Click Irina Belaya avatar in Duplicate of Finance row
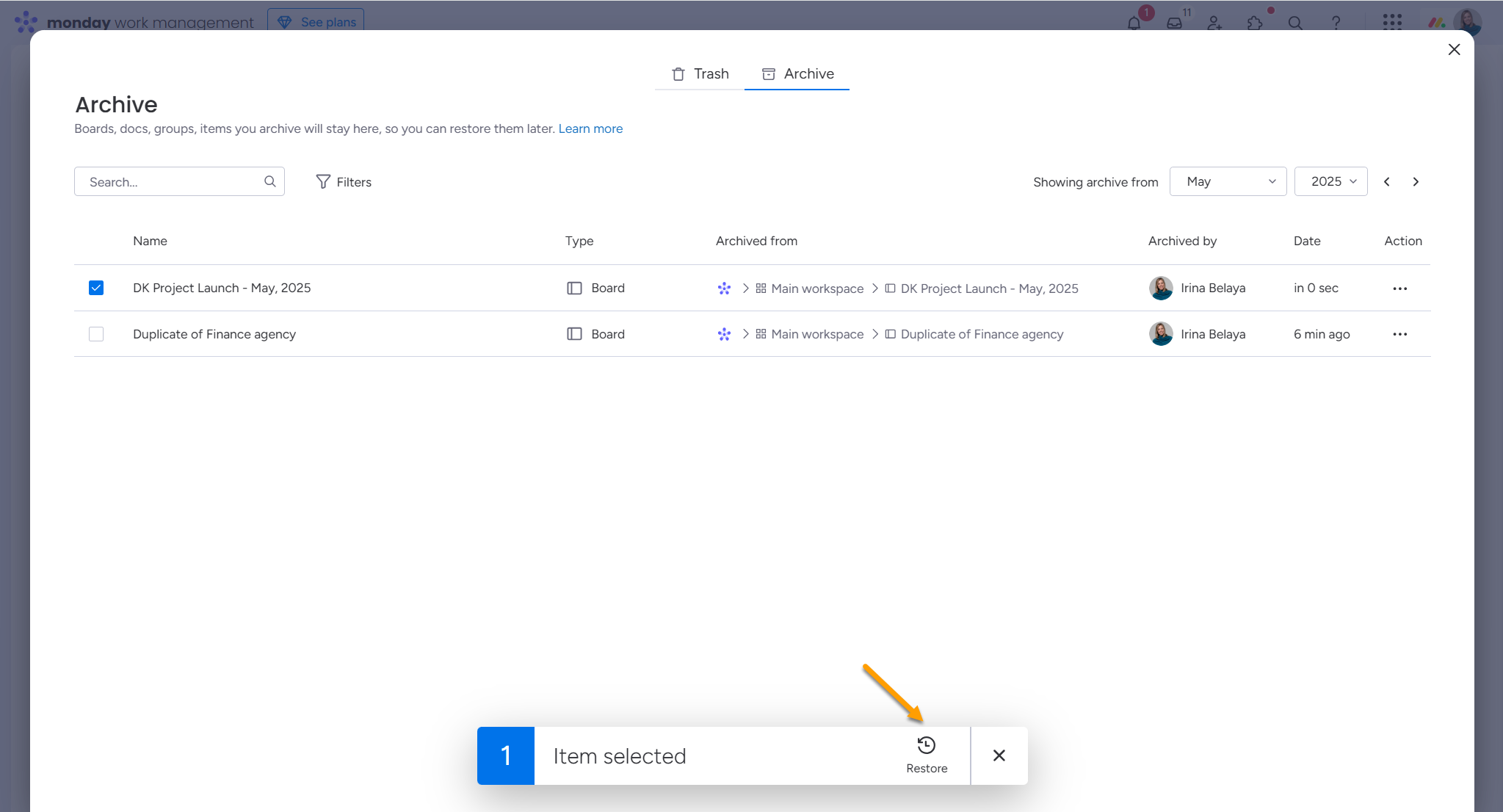 [1161, 334]
